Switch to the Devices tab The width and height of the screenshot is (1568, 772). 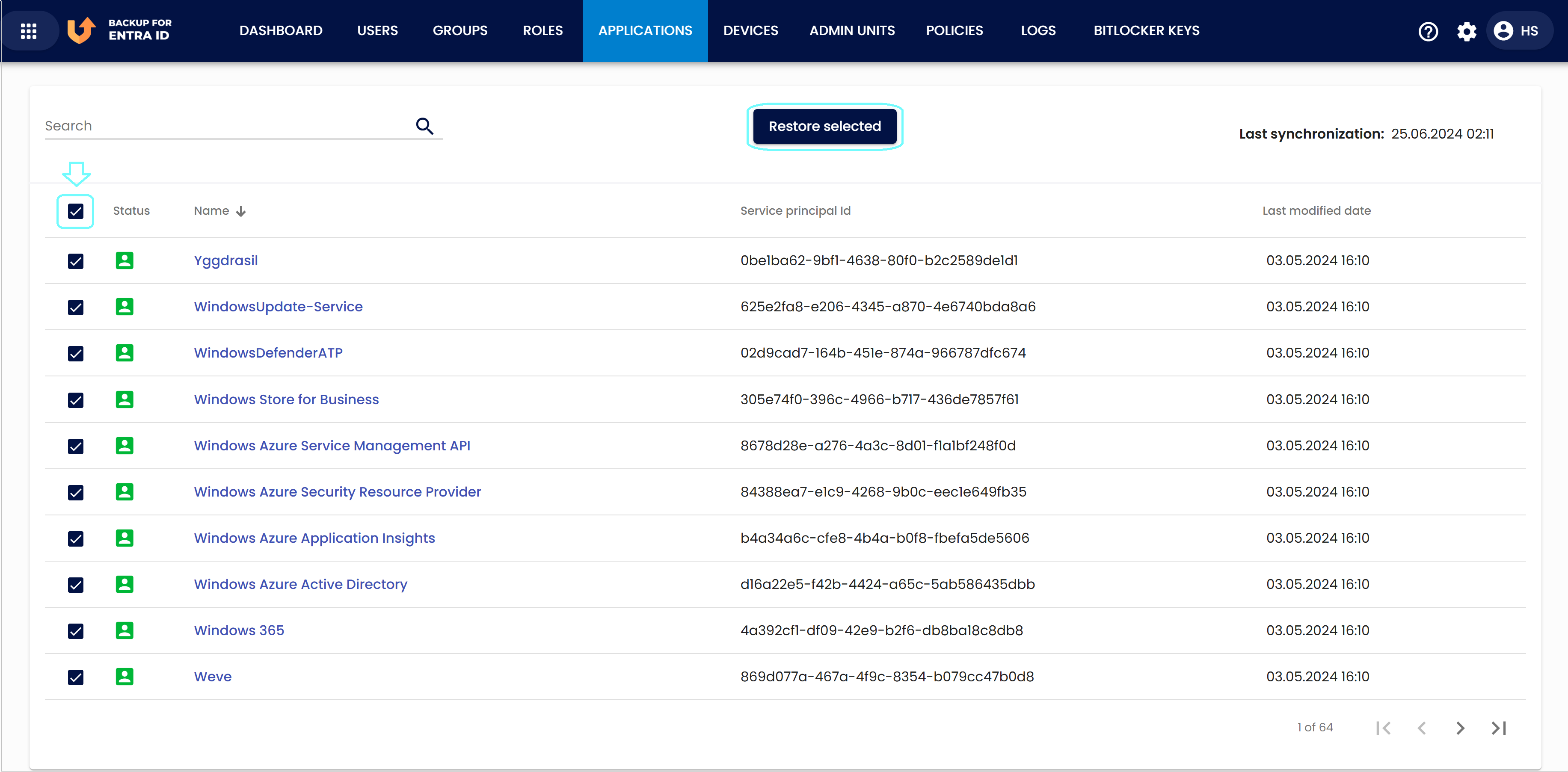750,30
